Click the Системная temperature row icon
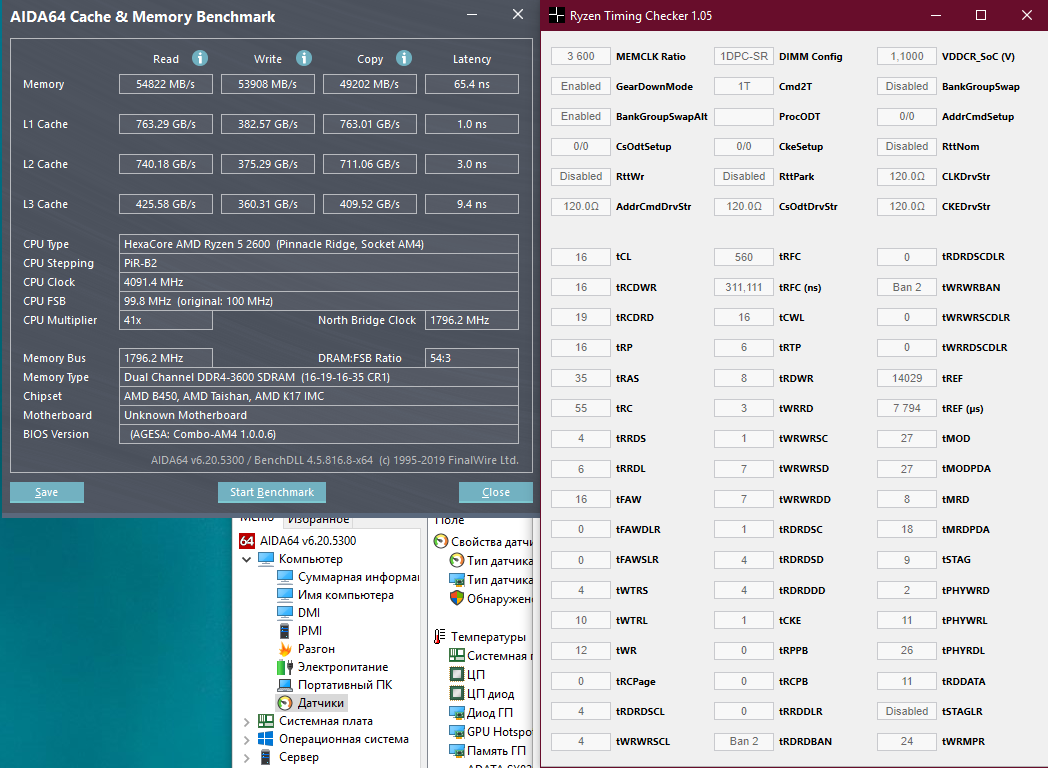 456,656
